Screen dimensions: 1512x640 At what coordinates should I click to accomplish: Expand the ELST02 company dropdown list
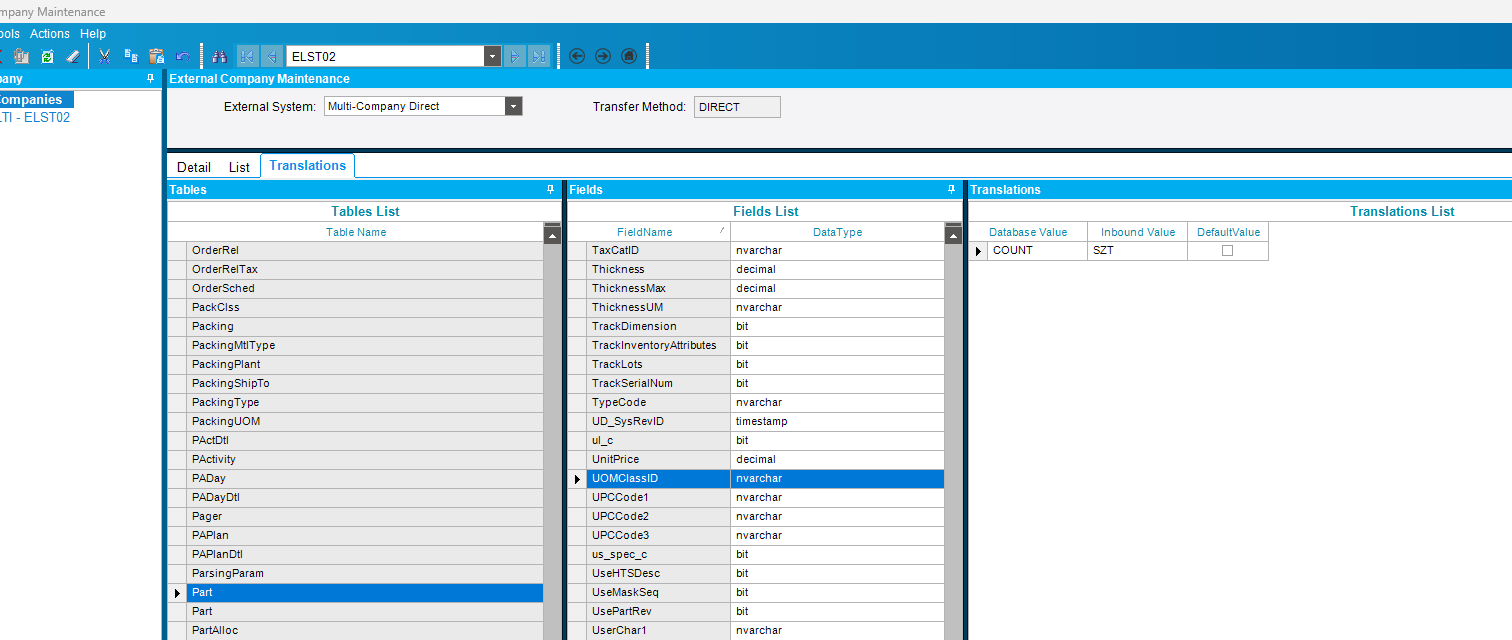(492, 56)
